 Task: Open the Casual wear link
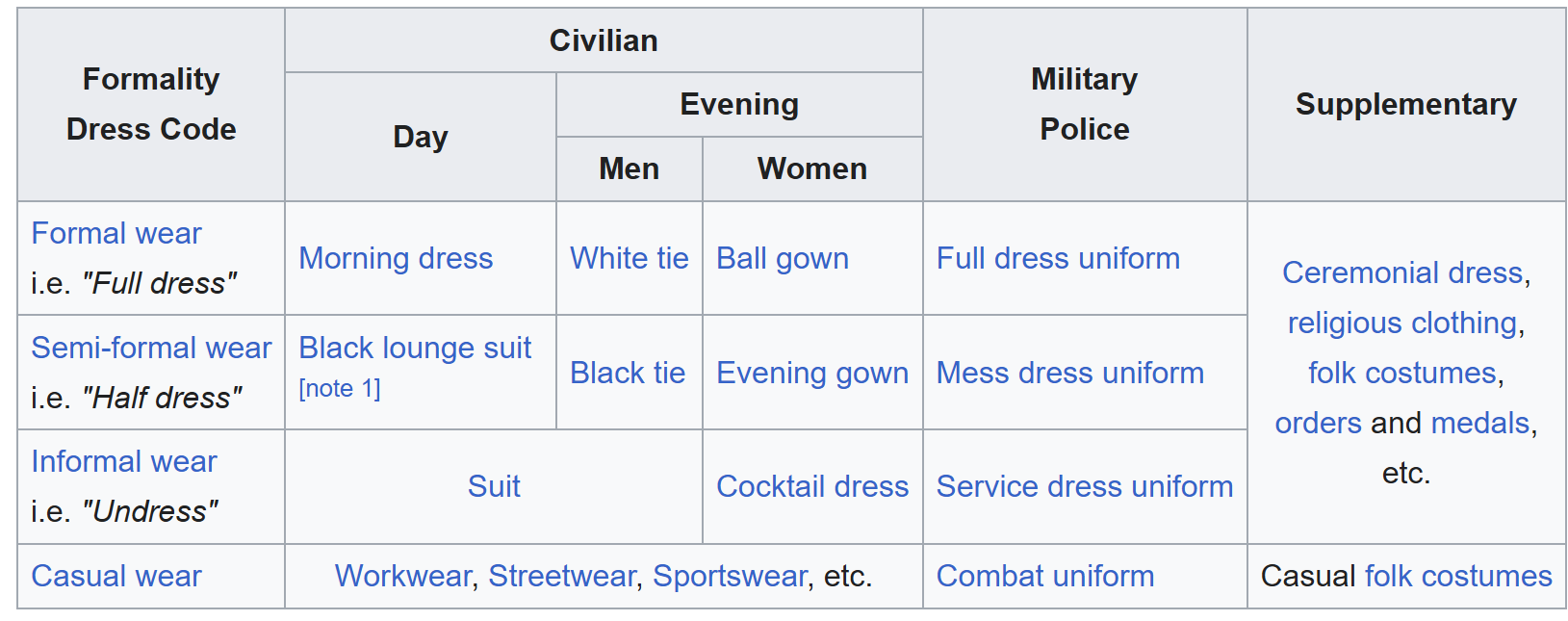[x=116, y=576]
